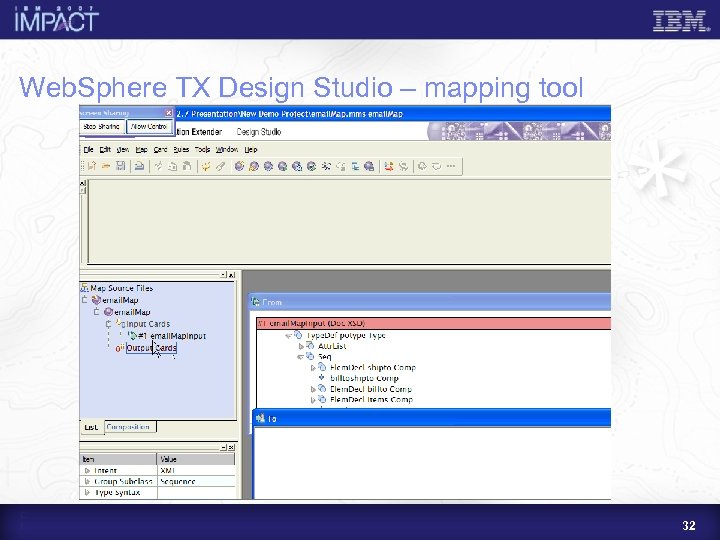Expand the Group Subclass property row
The height and width of the screenshot is (540, 720).
tap(87, 481)
